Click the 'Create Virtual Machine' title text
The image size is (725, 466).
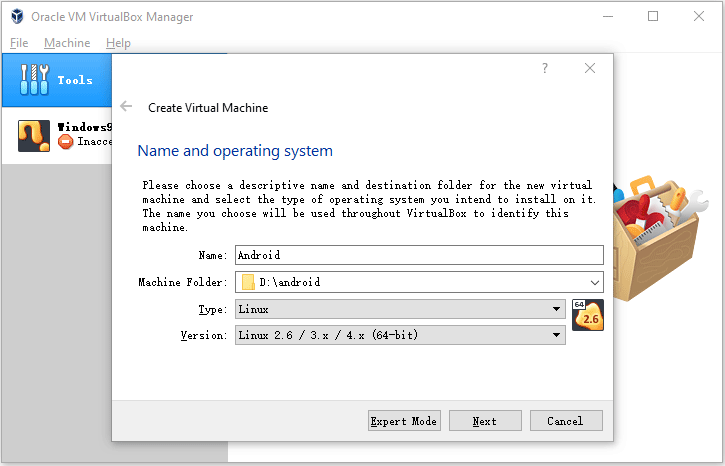[x=208, y=108]
